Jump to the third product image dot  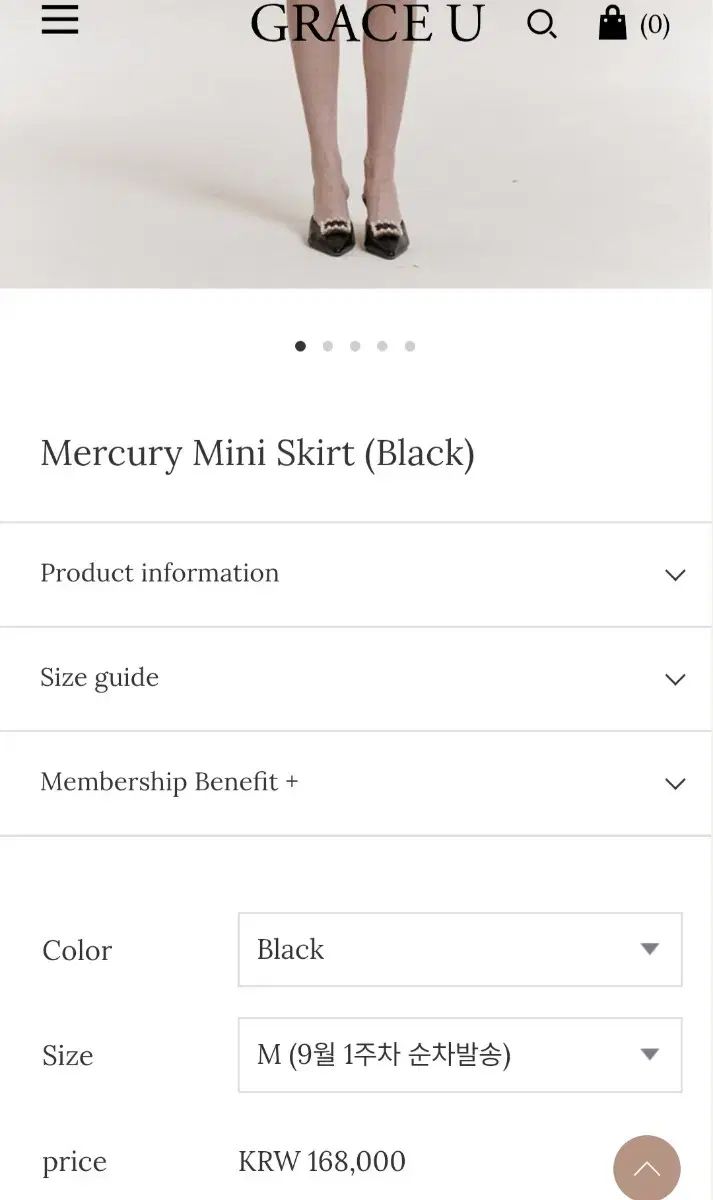(355, 346)
